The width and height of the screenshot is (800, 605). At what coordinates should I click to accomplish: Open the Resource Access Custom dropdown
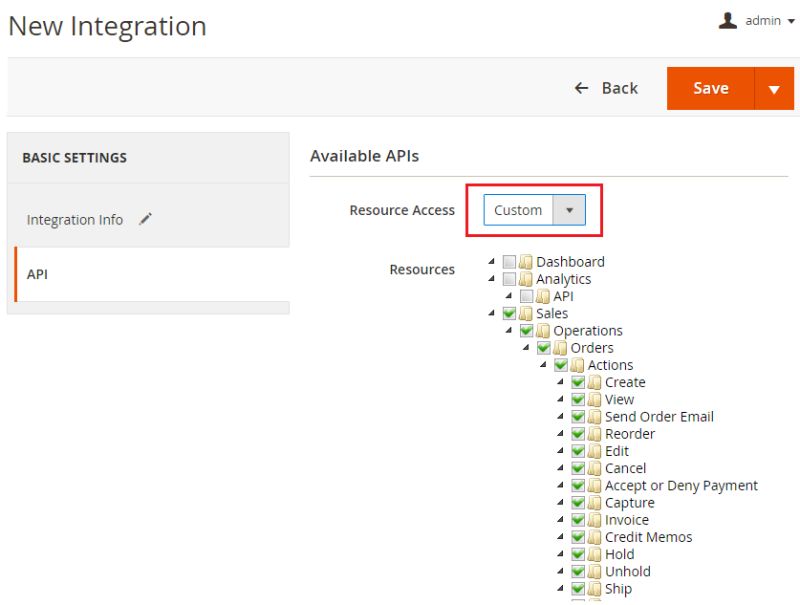534,210
